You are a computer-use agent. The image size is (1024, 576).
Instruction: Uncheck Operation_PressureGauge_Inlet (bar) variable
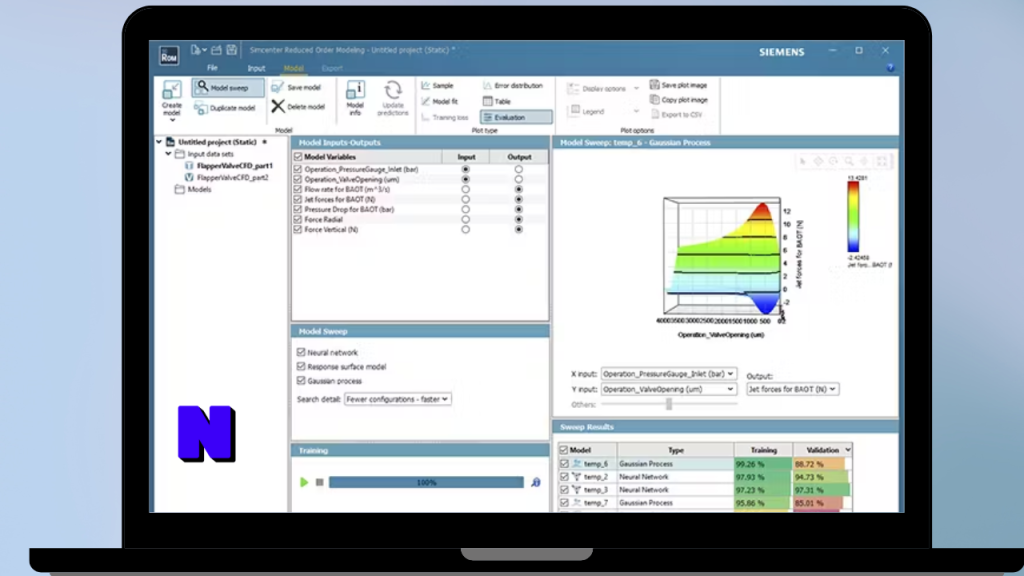coord(298,169)
